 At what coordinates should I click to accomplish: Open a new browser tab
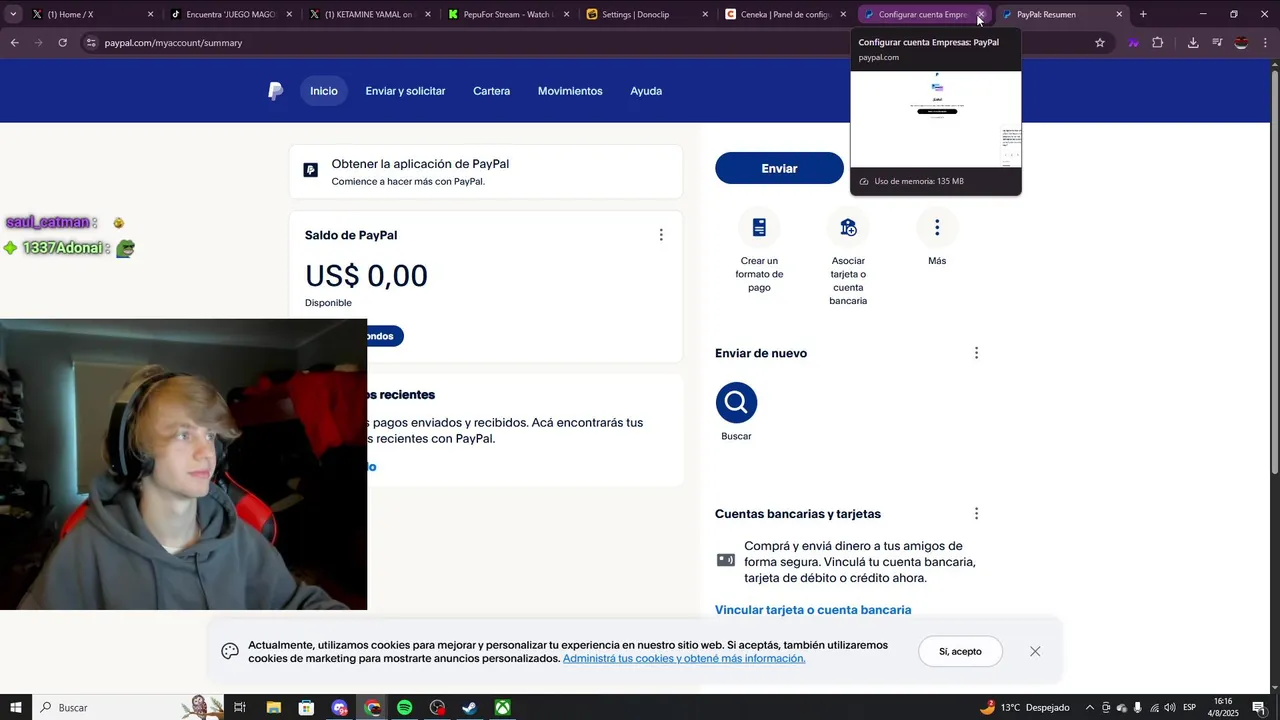tap(1143, 14)
